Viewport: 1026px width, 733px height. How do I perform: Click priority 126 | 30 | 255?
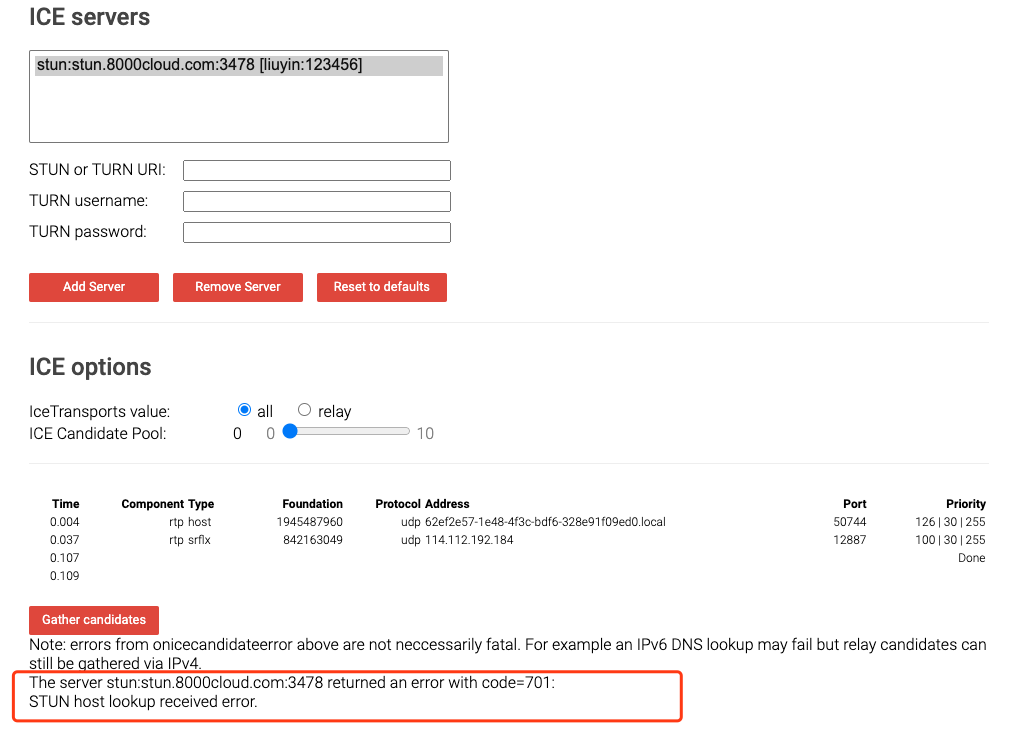(950, 522)
